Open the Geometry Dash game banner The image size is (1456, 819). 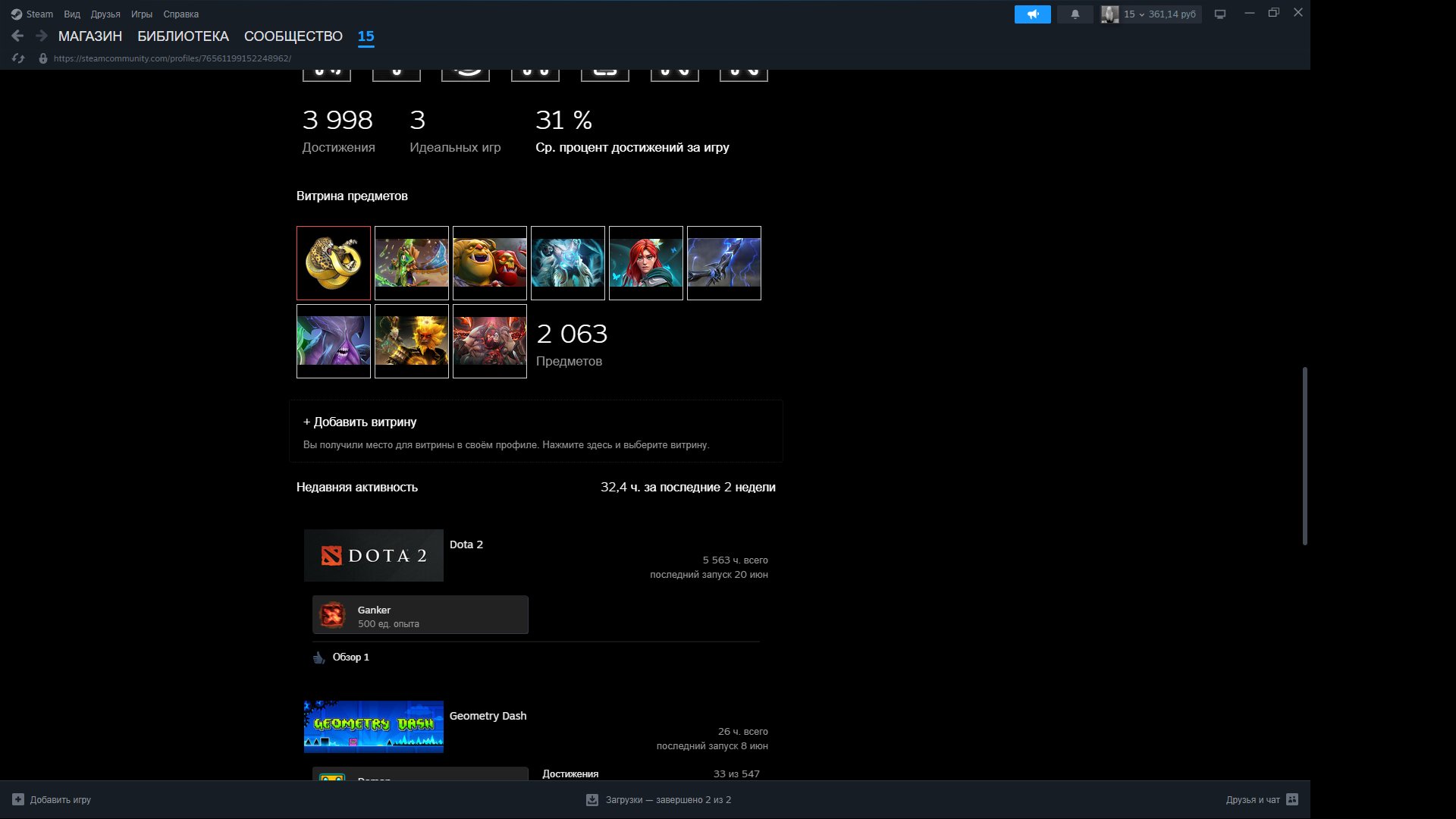pos(374,726)
